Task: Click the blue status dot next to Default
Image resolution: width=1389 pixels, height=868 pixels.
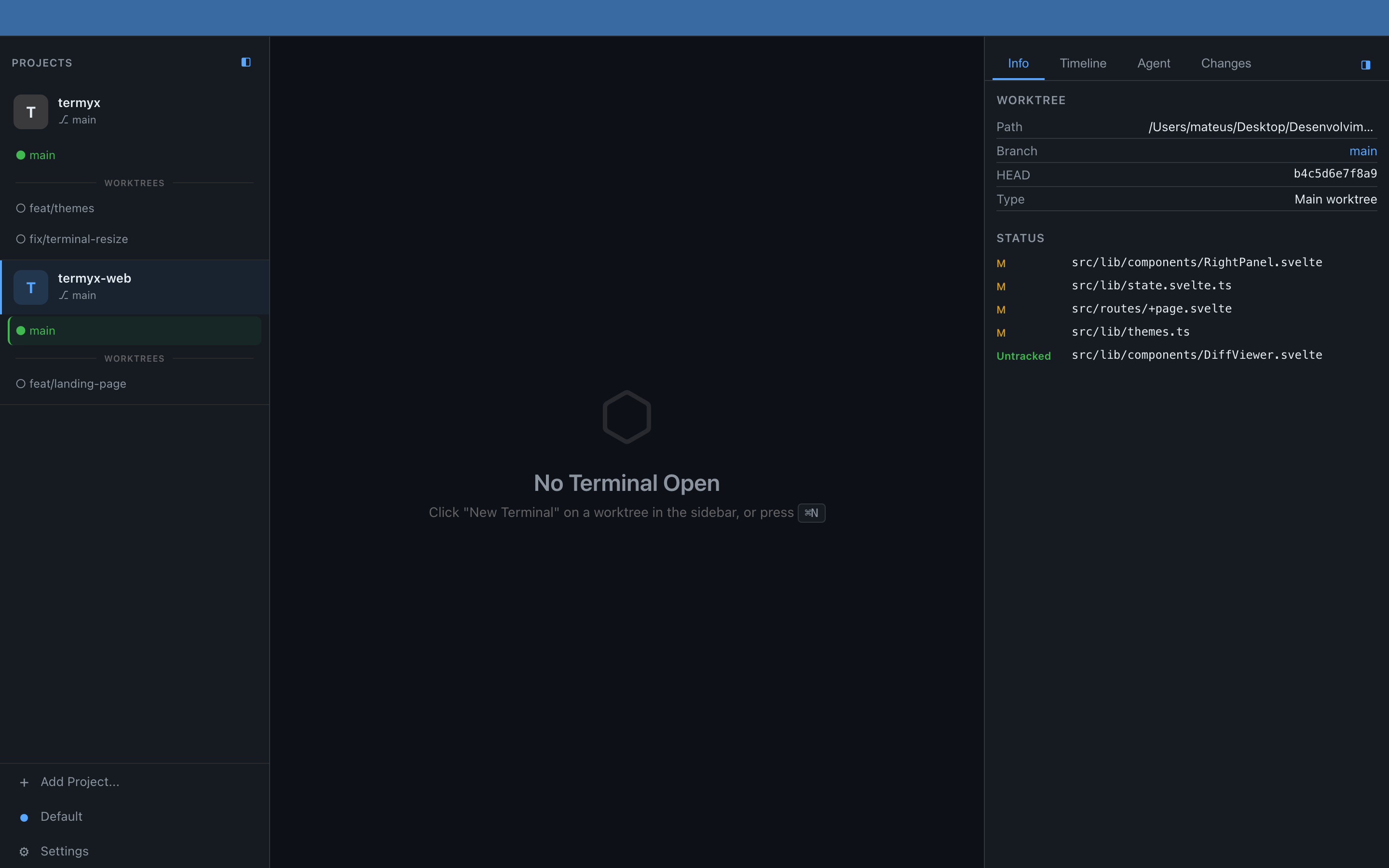Action: point(24,816)
